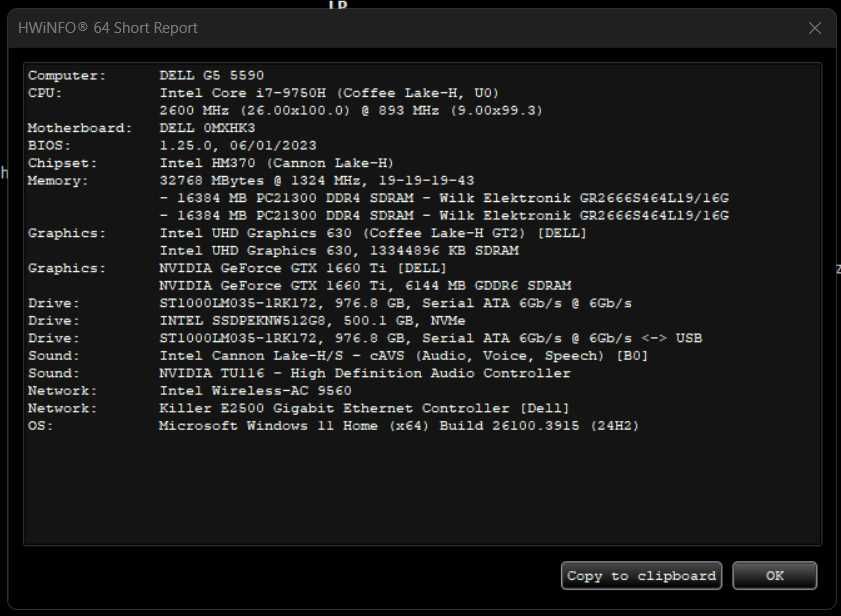
Task: Click the Copy to clipboard button
Action: point(641,576)
